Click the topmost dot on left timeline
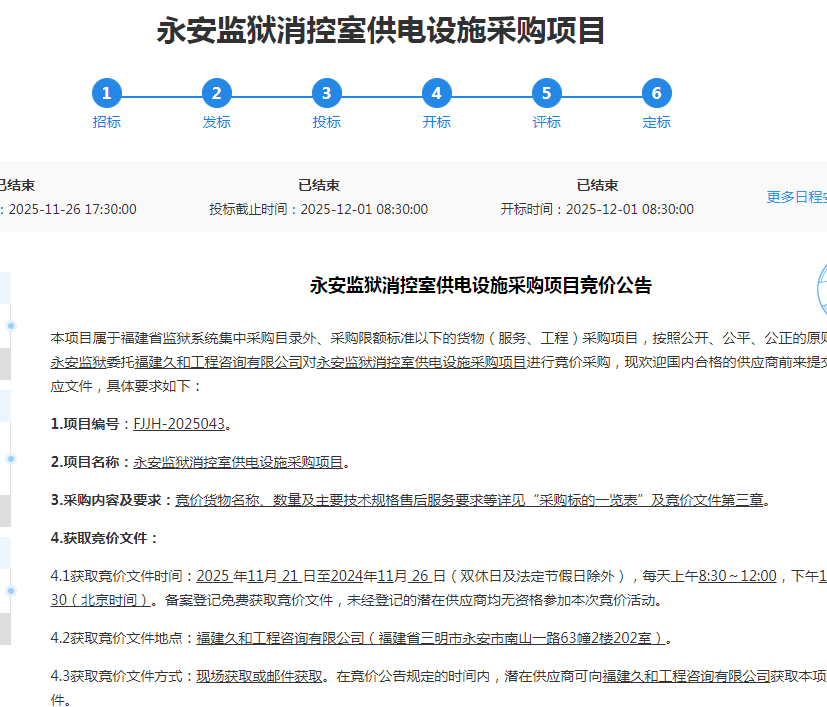 tap(11, 326)
